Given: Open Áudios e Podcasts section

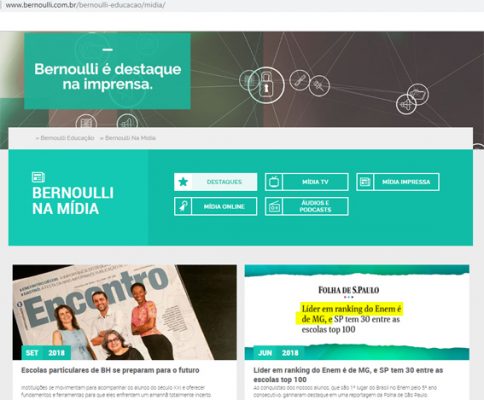Looking at the screenshot, I should coord(307,206).
